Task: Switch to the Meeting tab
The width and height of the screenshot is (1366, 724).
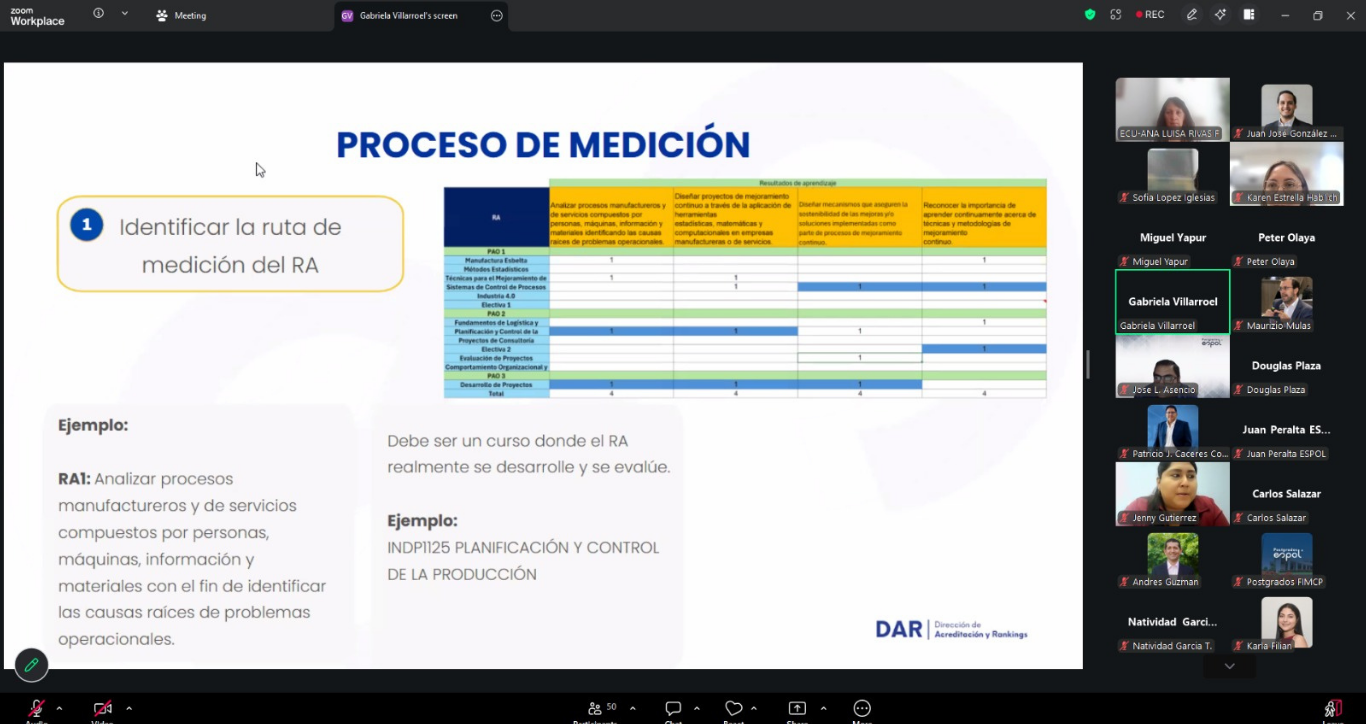Action: pos(181,16)
